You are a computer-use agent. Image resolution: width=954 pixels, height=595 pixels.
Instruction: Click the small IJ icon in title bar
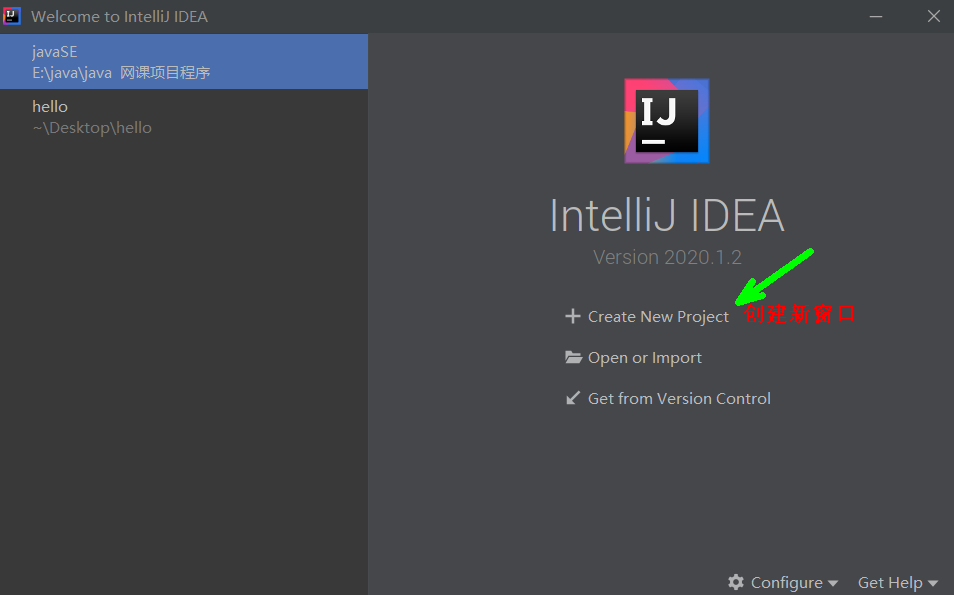tap(13, 16)
